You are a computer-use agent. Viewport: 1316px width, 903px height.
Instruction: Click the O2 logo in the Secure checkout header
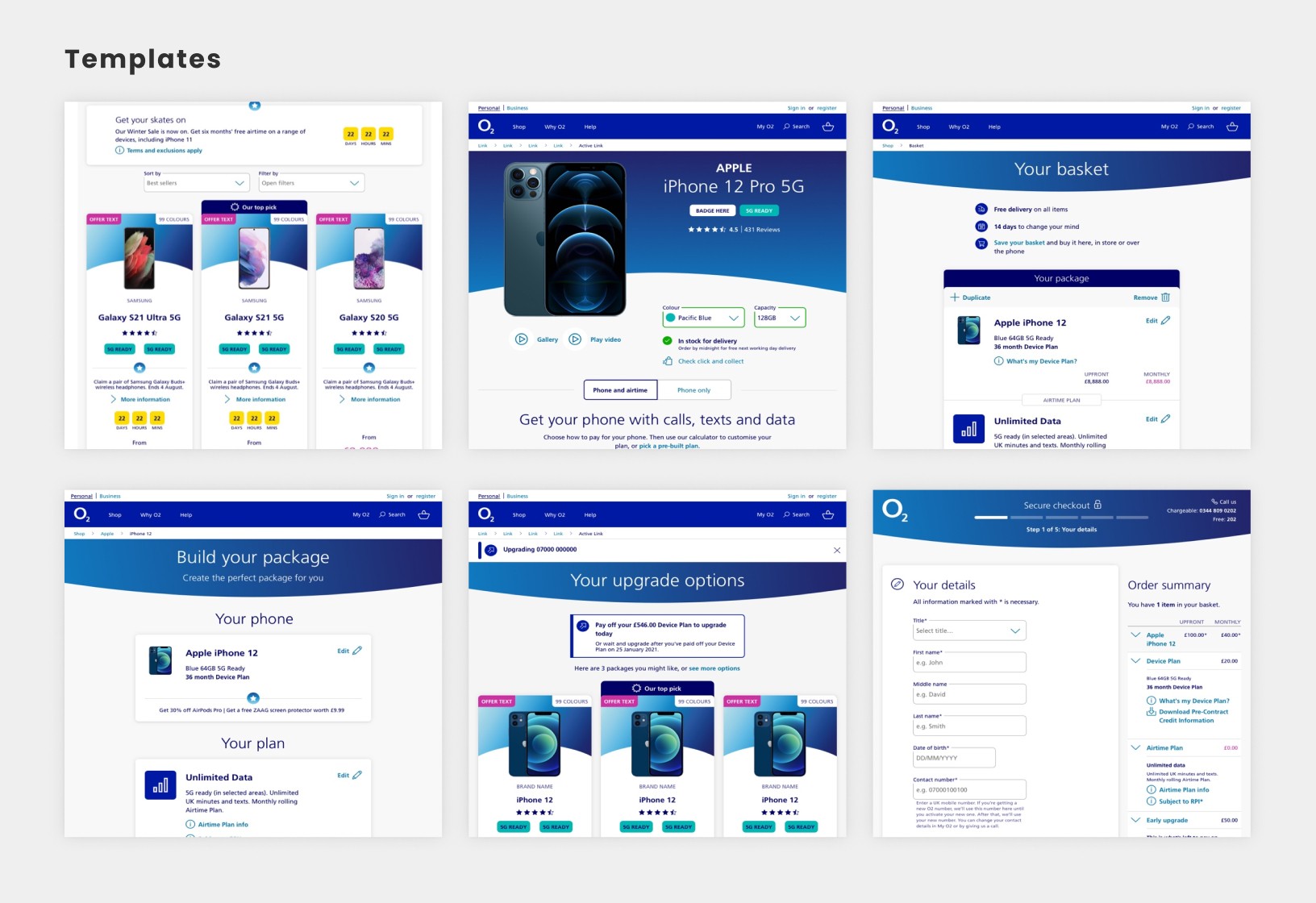click(x=894, y=510)
